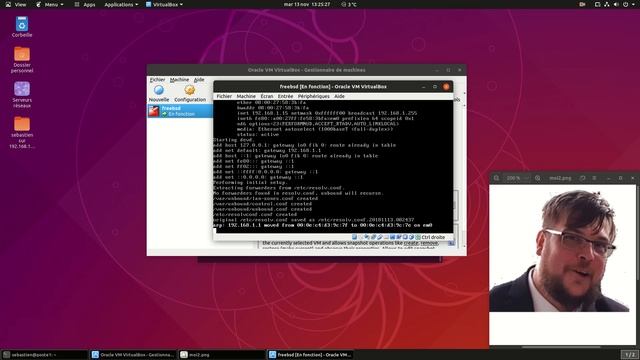
Task: Click the 1/2 workspace switcher
Action: [630, 354]
